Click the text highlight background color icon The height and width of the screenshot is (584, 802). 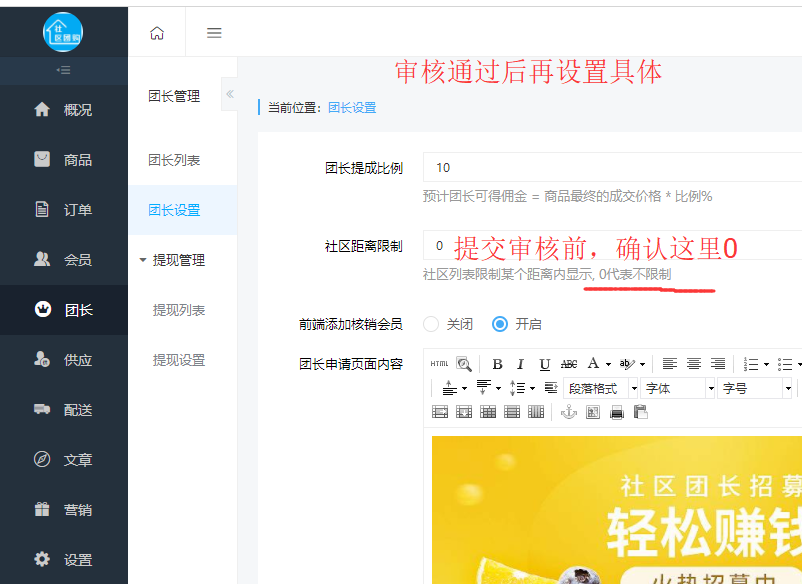[627, 364]
